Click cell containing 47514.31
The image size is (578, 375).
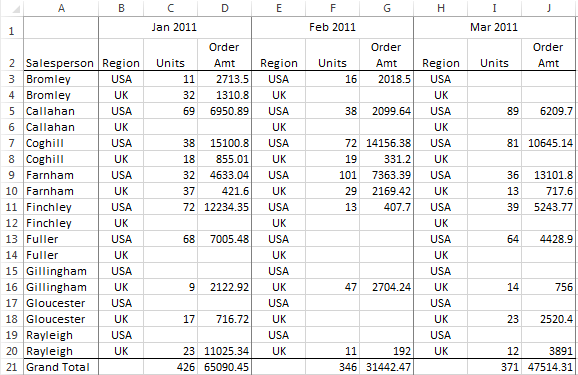pyautogui.click(x=549, y=367)
